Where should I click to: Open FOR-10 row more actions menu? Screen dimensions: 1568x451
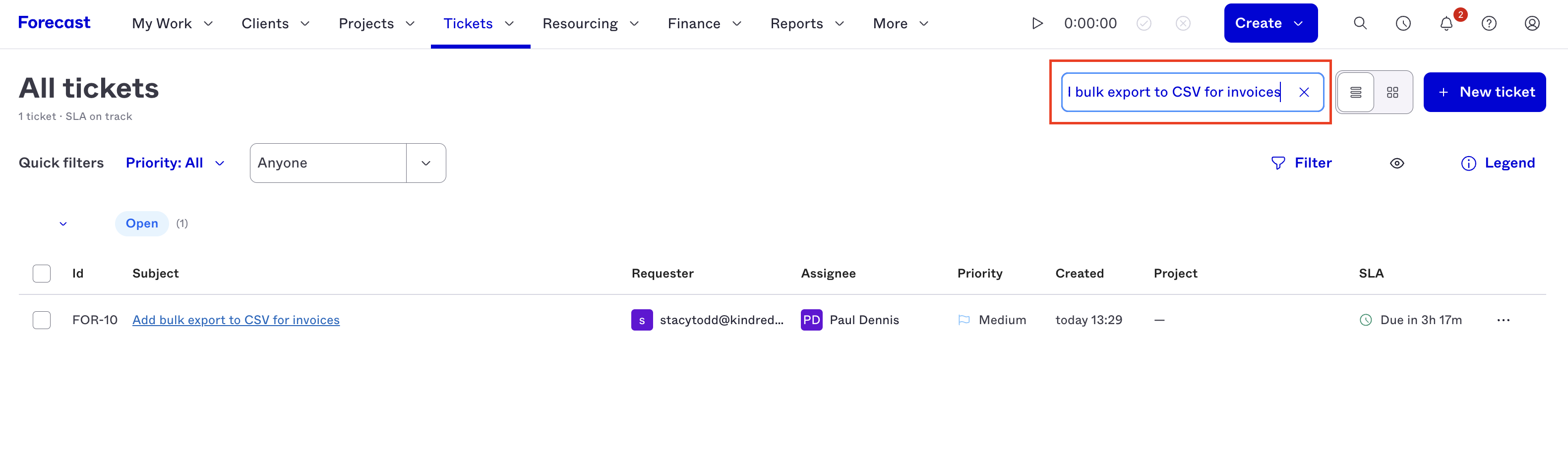tap(1503, 320)
